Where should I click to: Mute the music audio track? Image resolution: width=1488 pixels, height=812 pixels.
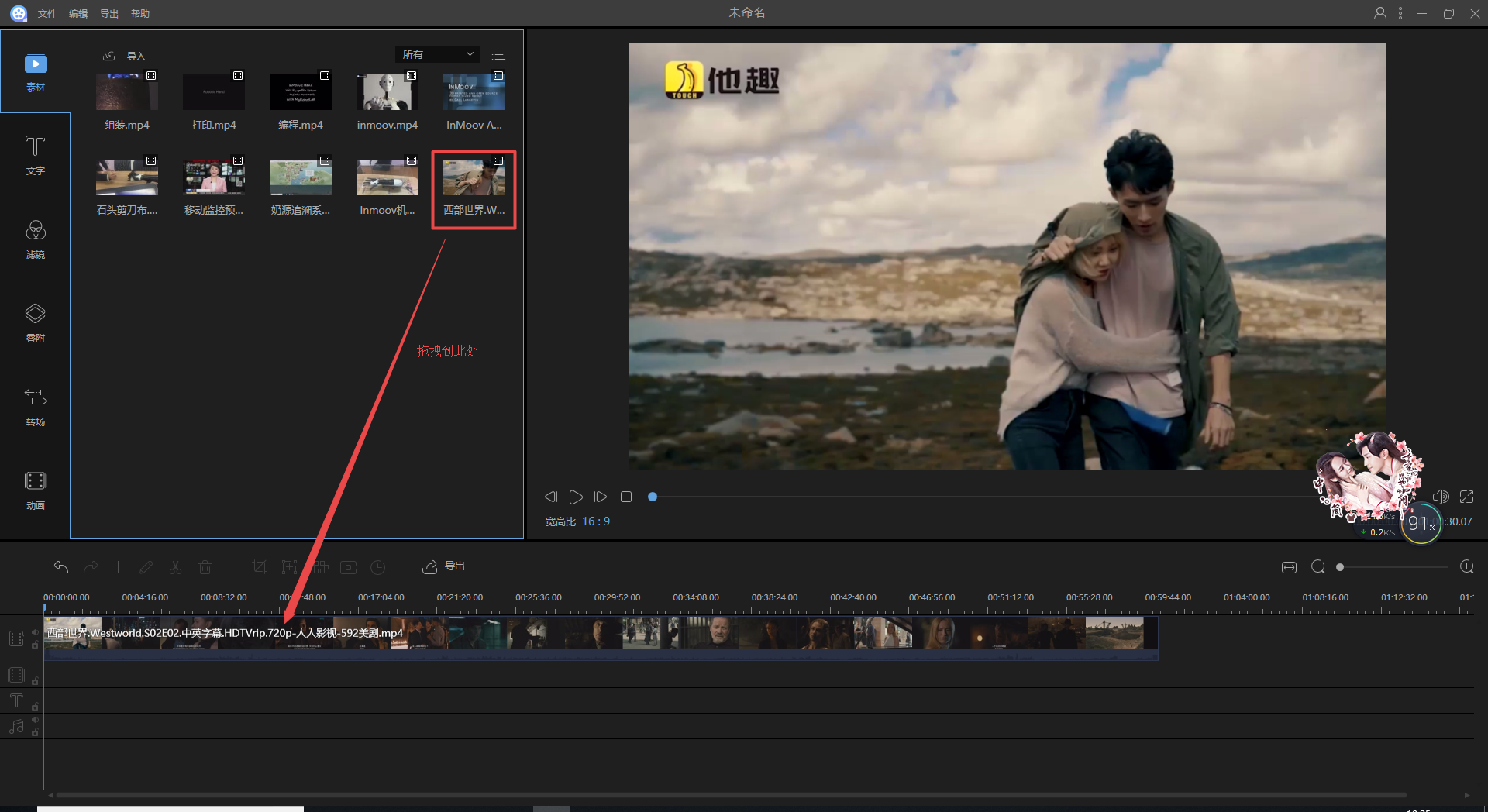tap(35, 720)
